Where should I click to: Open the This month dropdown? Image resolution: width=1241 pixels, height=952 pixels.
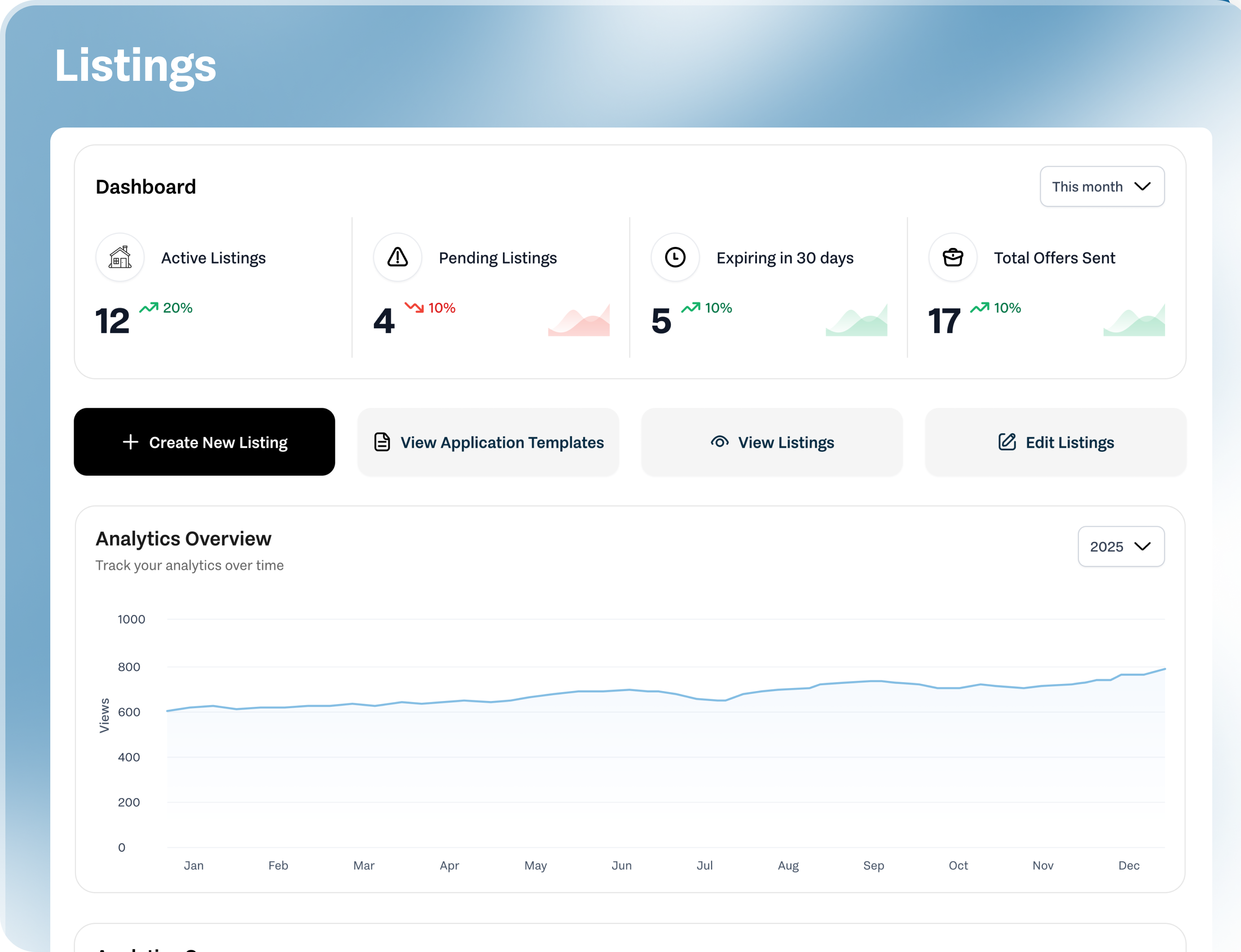click(x=1102, y=186)
